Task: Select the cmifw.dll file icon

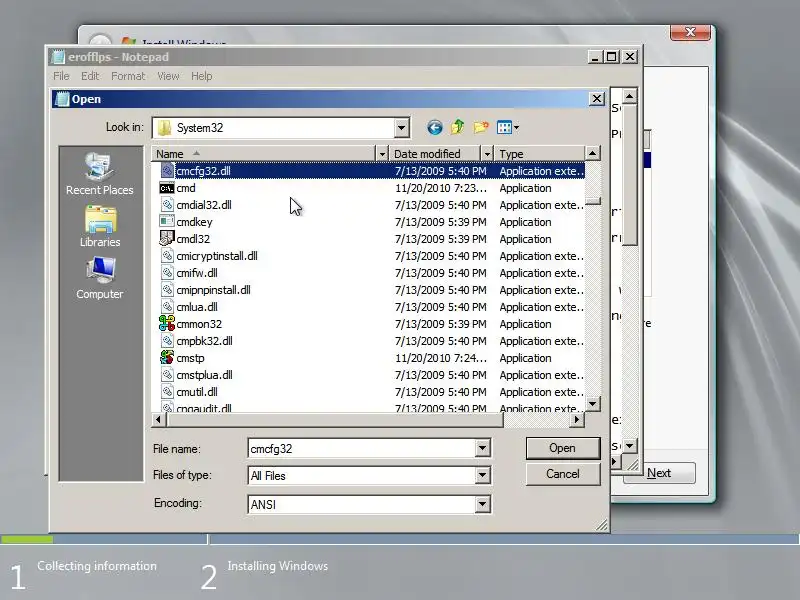Action: 167,273
